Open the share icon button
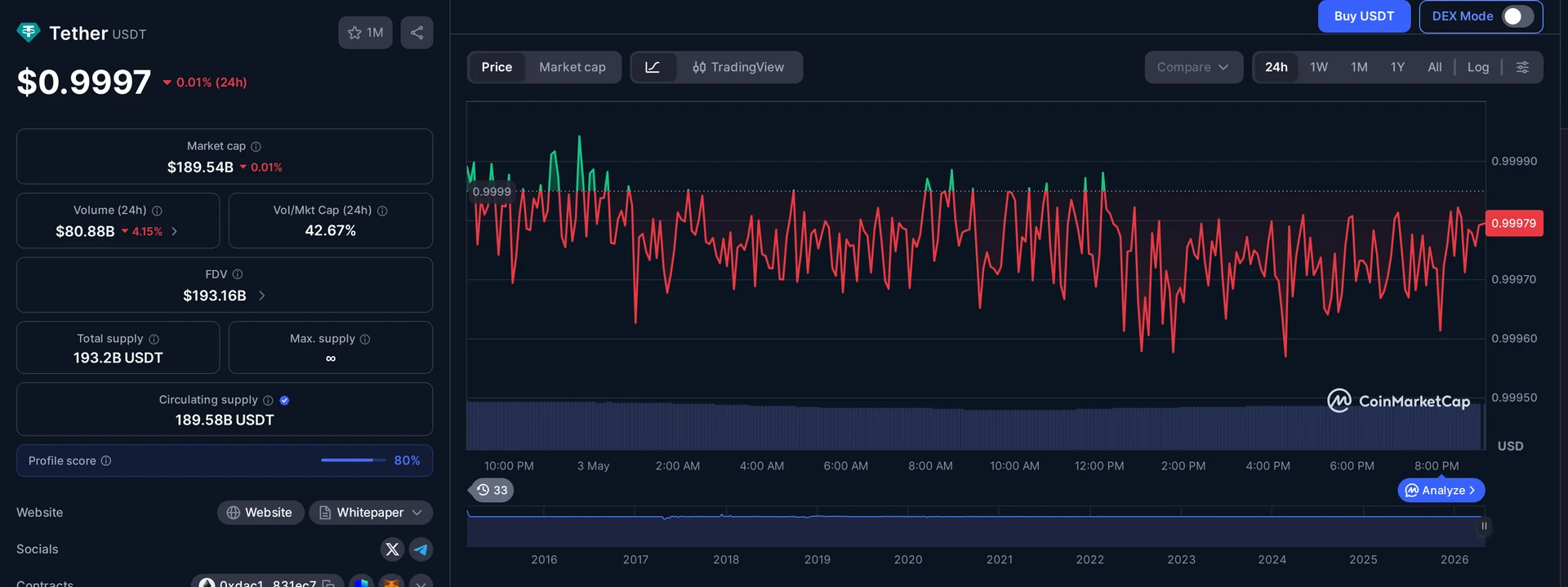Viewport: 1568px width, 587px height. 416,33
